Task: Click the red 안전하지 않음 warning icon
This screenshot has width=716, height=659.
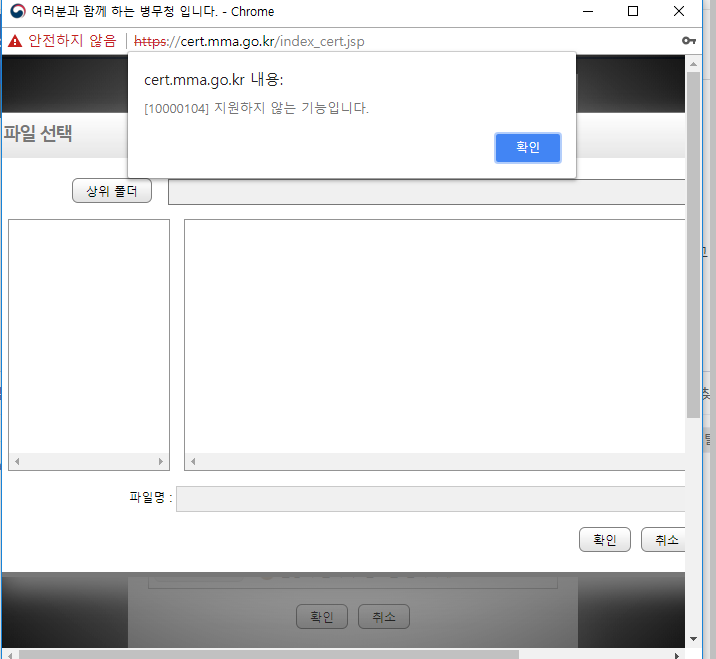Action: tap(15, 41)
